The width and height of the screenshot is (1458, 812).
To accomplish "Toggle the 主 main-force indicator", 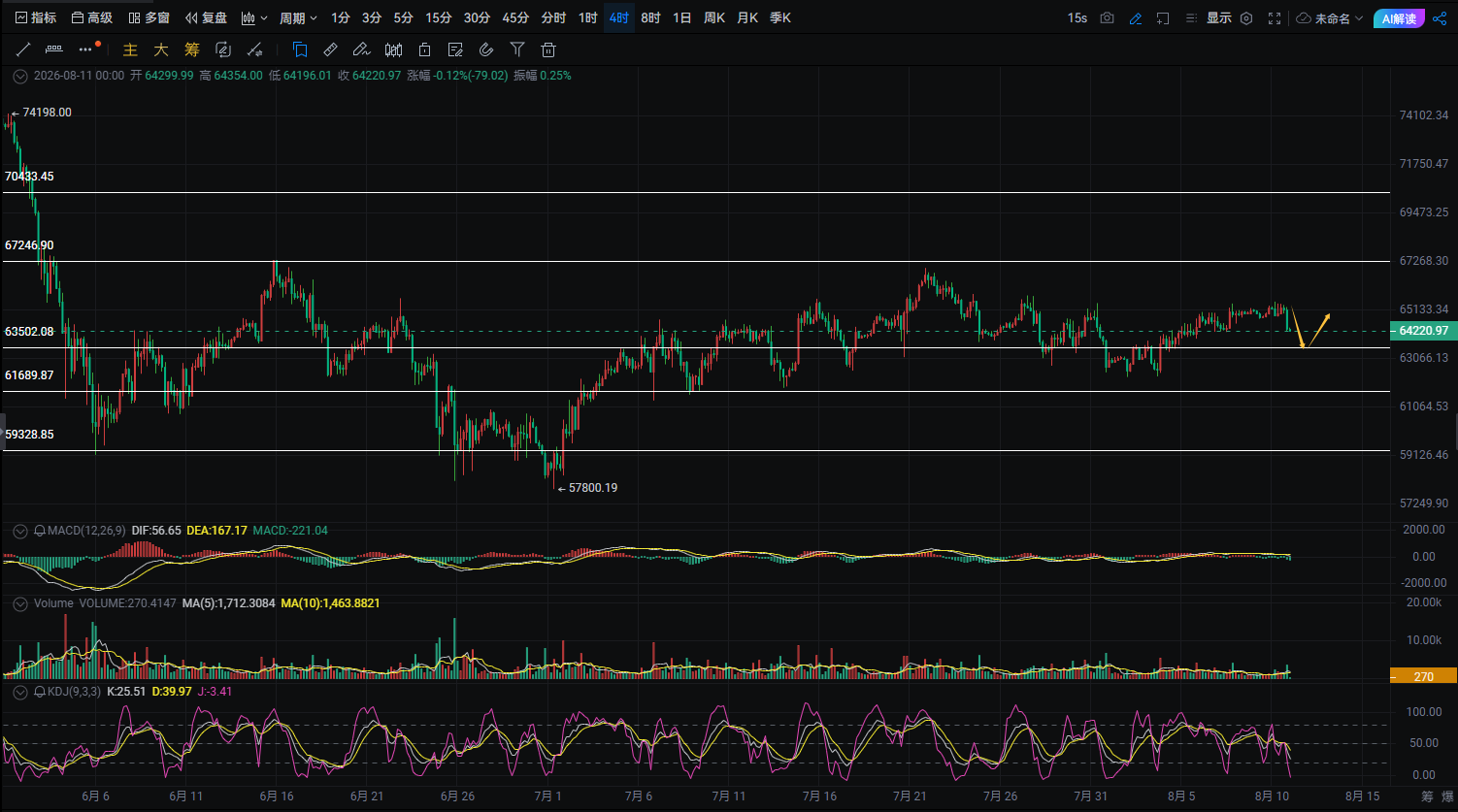I will click(130, 49).
